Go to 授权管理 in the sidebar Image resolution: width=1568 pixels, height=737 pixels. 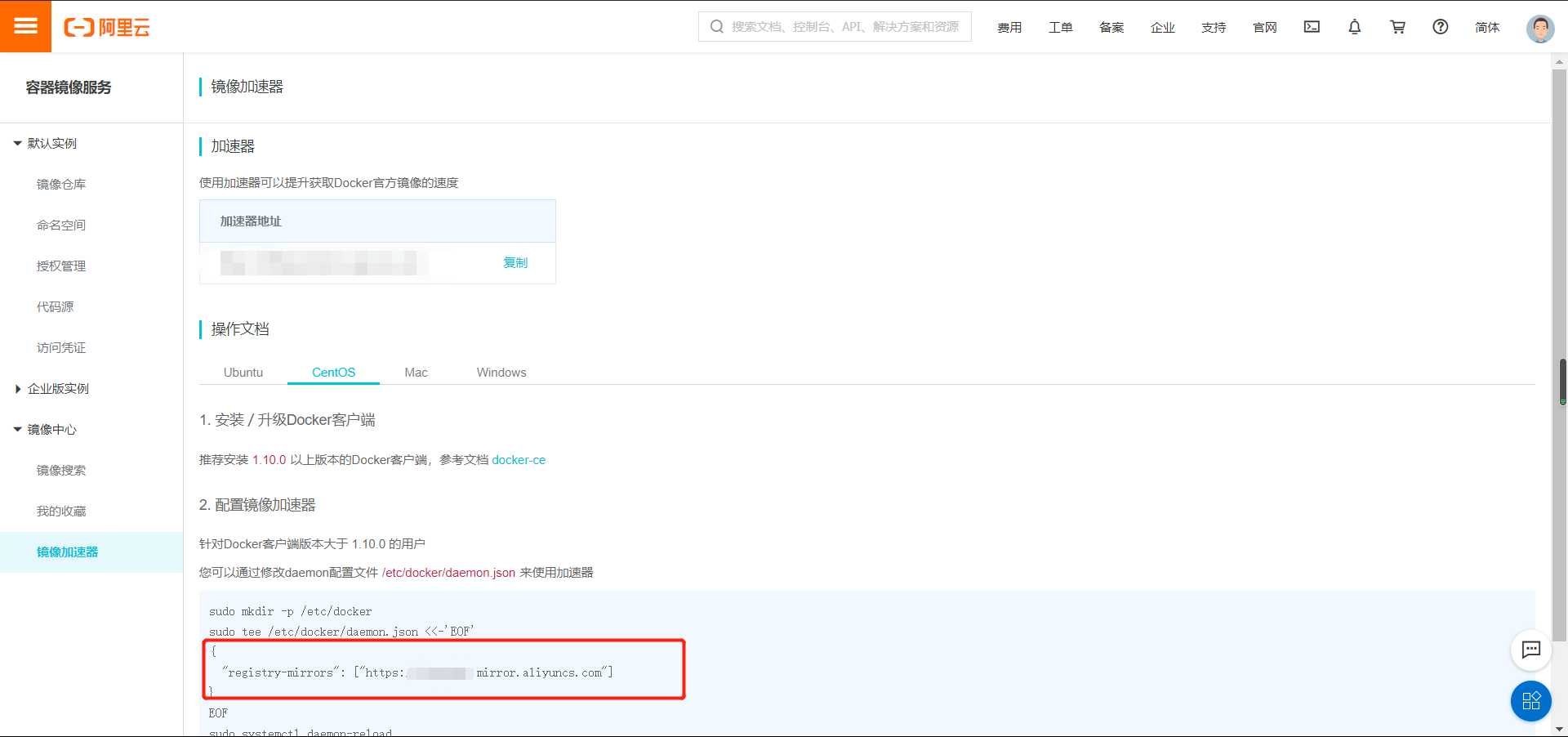coord(61,266)
